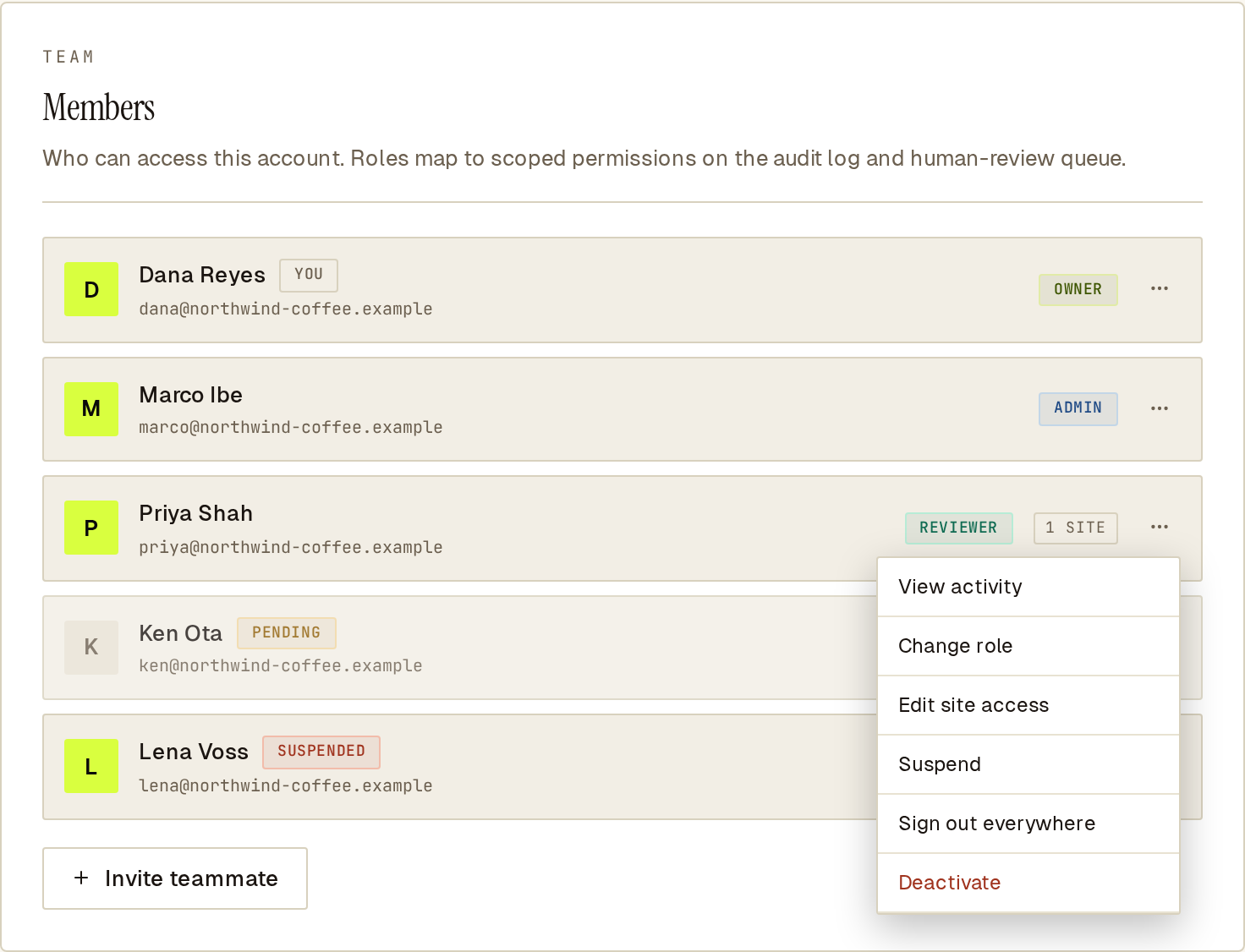Image resolution: width=1245 pixels, height=952 pixels.
Task: Click email priya@northwind-coffee.example
Action: (x=291, y=548)
